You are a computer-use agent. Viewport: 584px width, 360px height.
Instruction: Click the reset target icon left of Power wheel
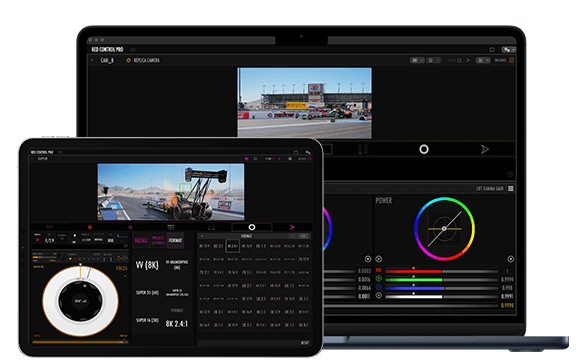(379, 259)
